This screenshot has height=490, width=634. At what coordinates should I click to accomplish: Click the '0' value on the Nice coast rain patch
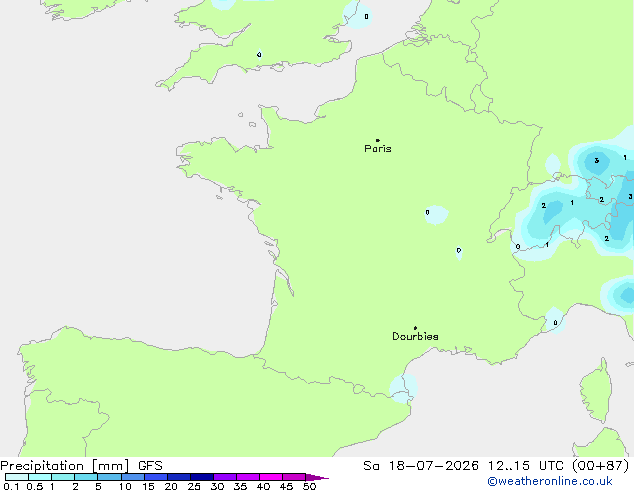[x=555, y=323]
